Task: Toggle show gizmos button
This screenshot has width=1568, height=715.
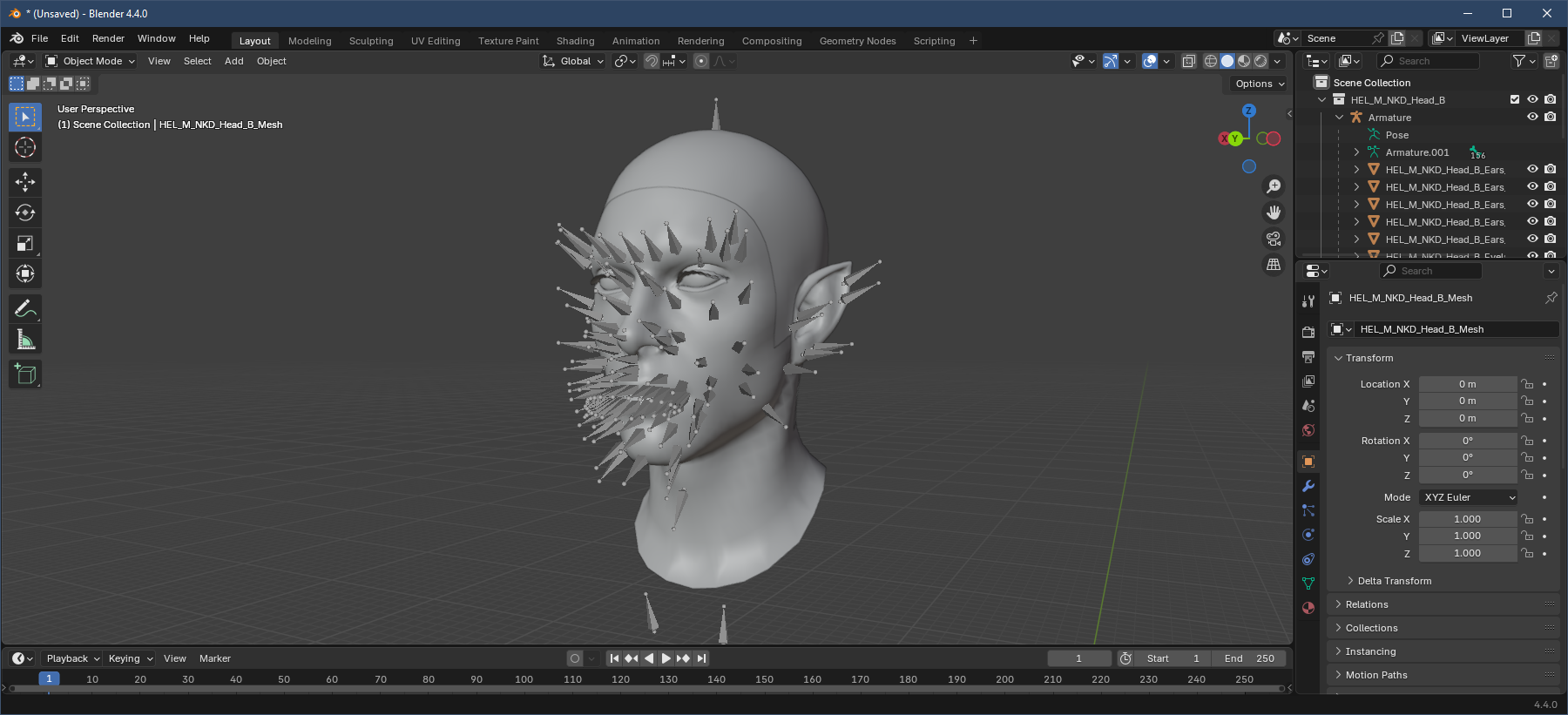Action: (x=1110, y=61)
